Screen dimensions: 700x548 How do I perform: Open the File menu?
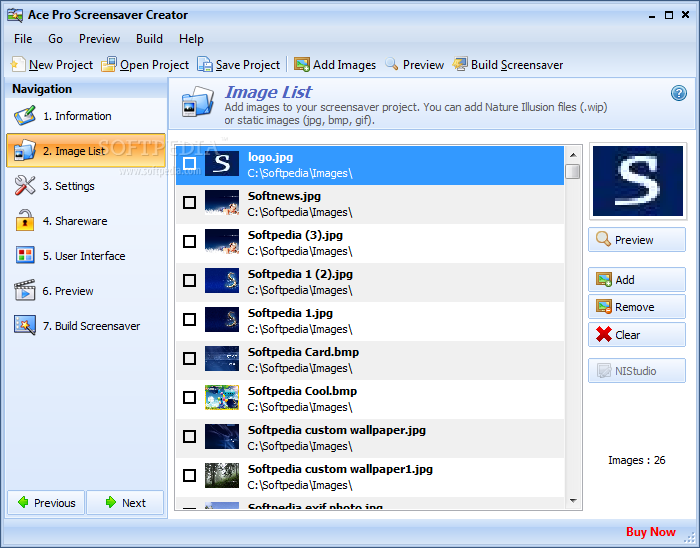(x=23, y=39)
